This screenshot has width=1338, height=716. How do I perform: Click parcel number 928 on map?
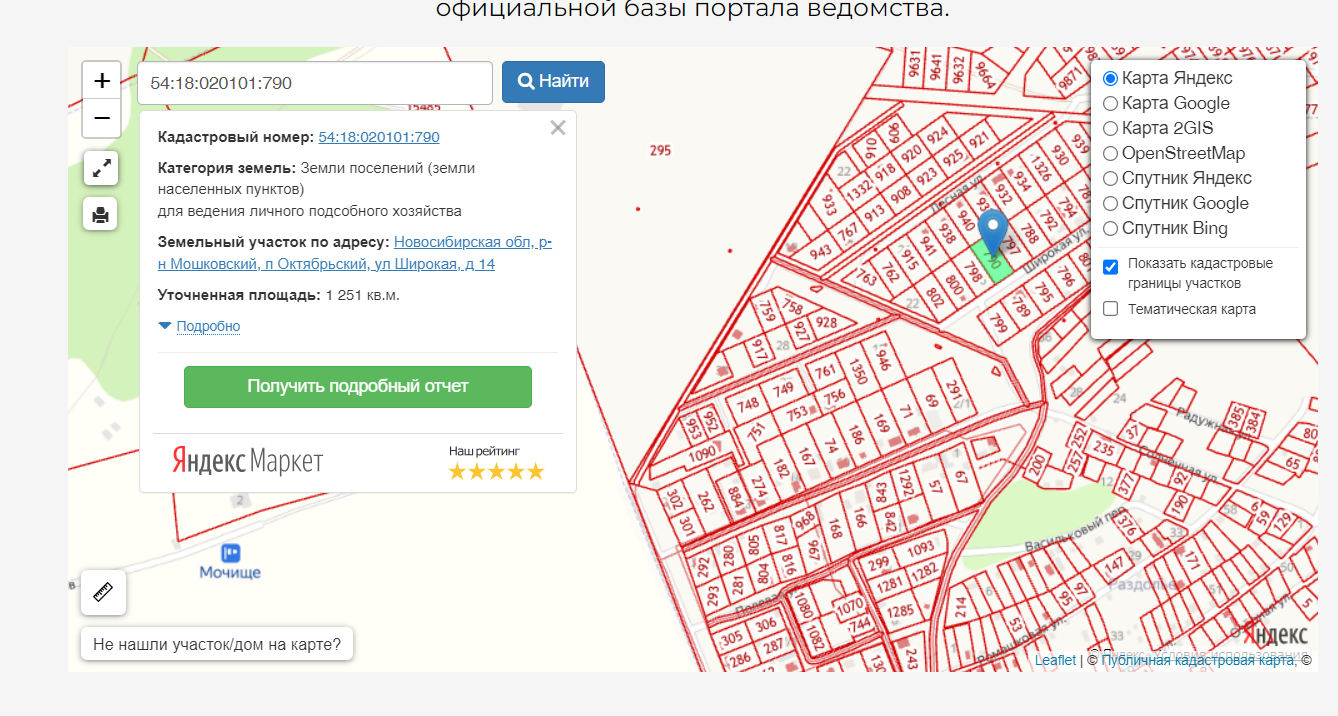point(826,322)
